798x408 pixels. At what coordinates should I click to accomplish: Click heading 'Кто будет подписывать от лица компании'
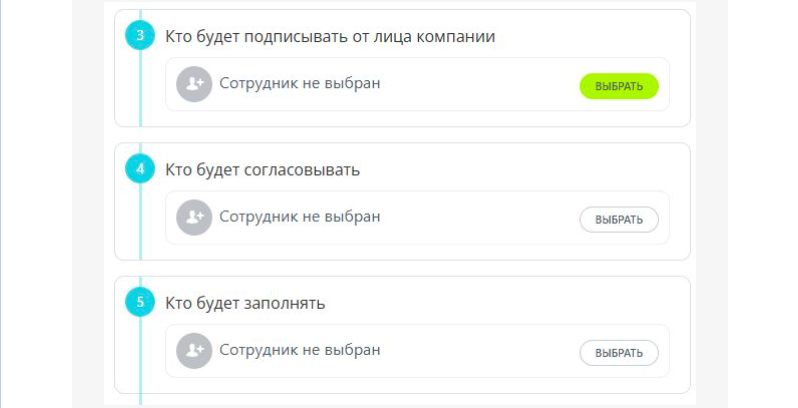[330, 37]
